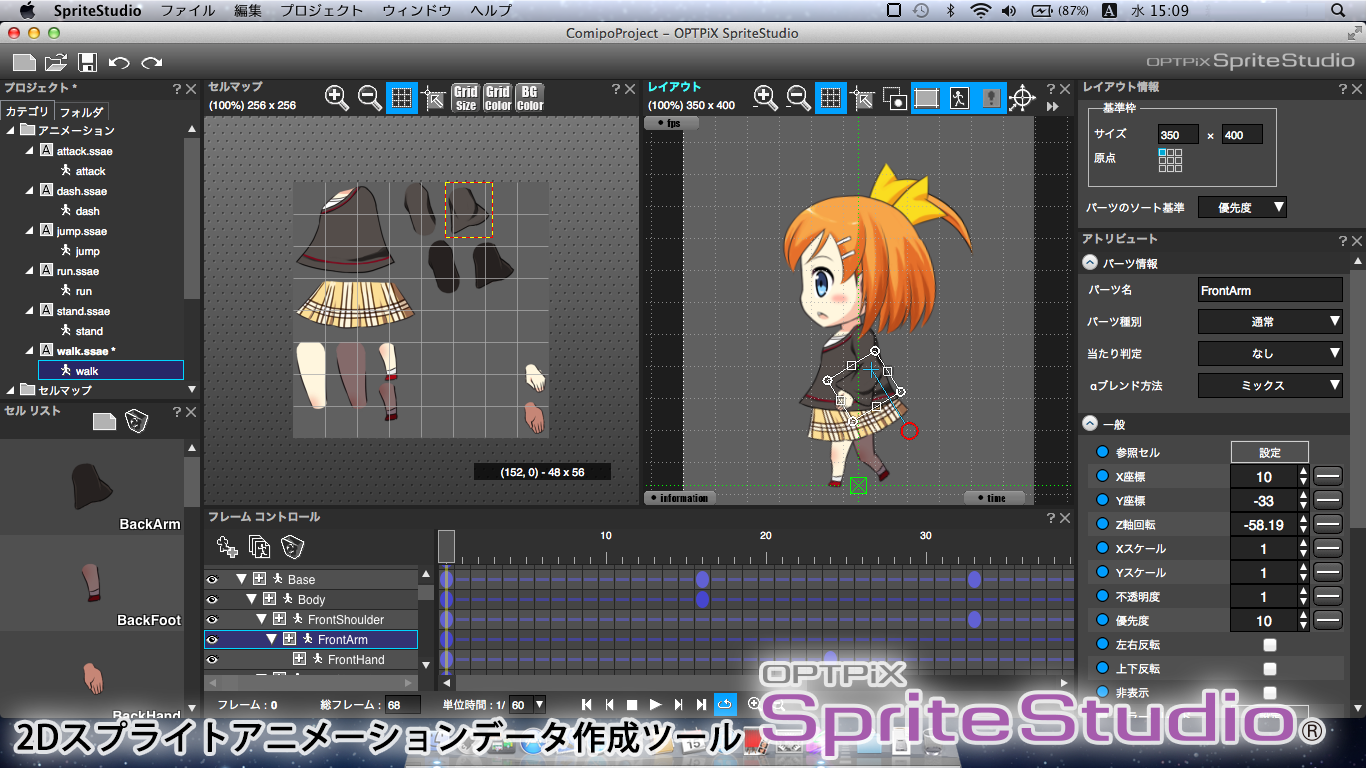This screenshot has width=1366, height=768.
Task: Toggle visibility of FrontShoulder part
Action: (x=211, y=619)
